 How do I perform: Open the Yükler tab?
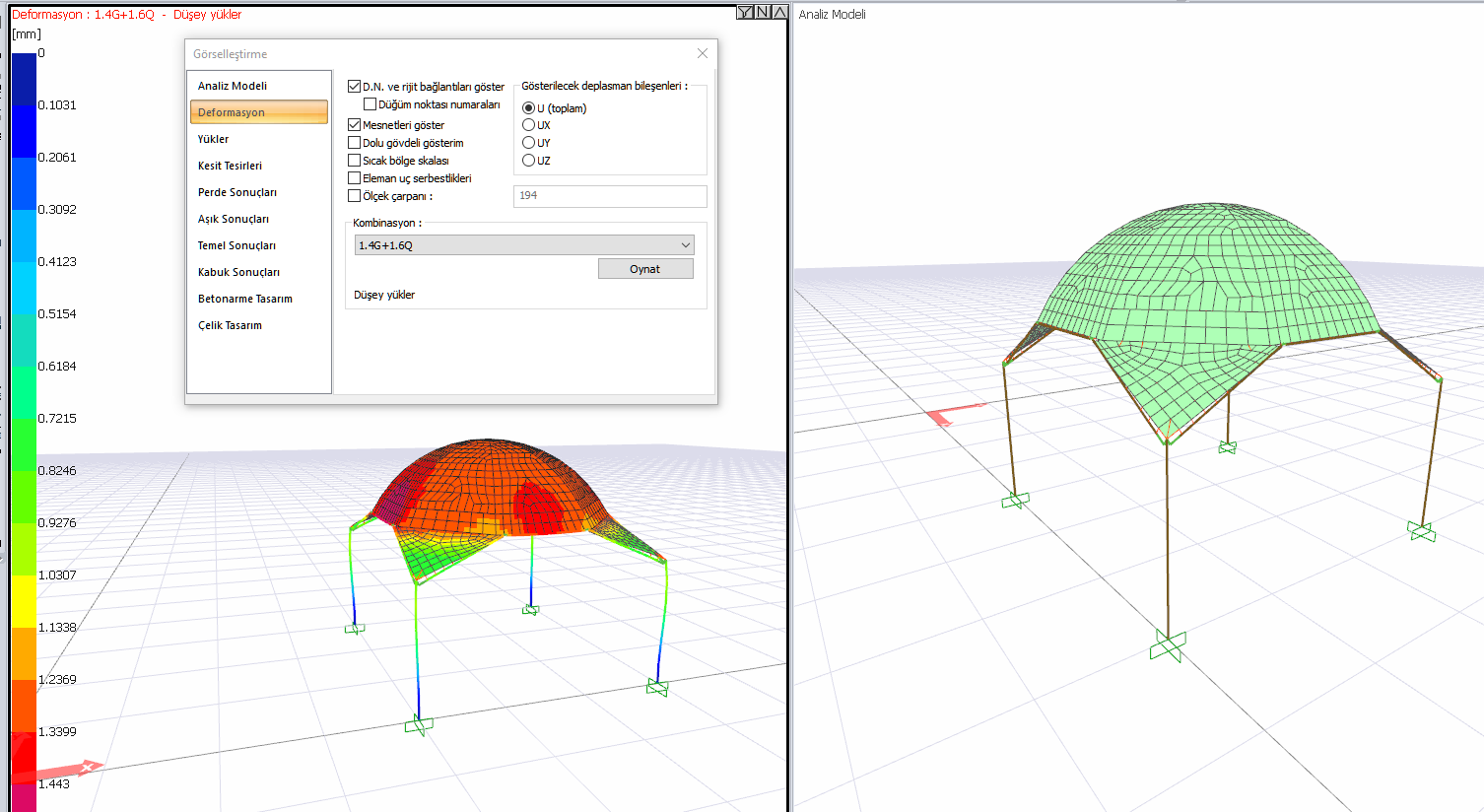pyautogui.click(x=259, y=139)
